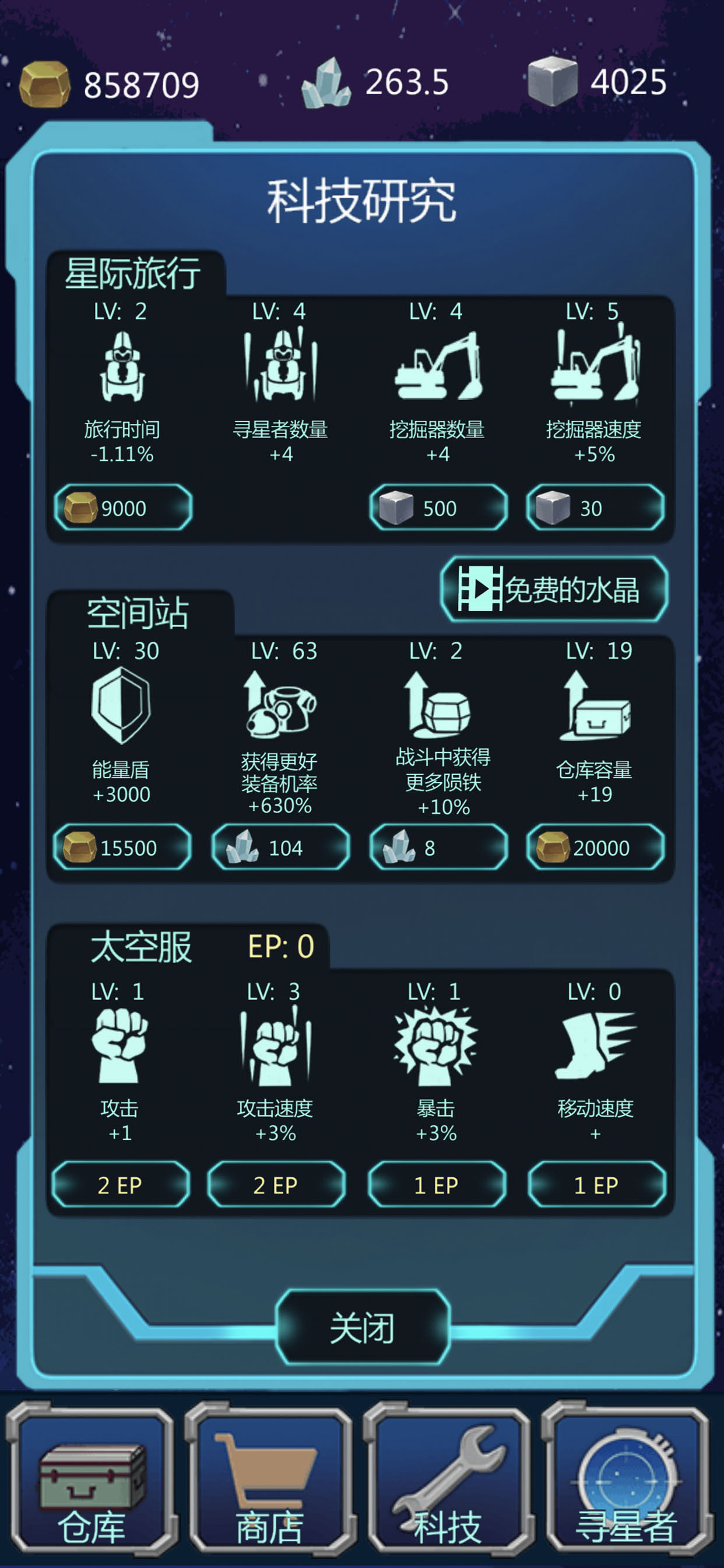Tap the travel time spaceship icon
The image size is (724, 1568).
123,366
